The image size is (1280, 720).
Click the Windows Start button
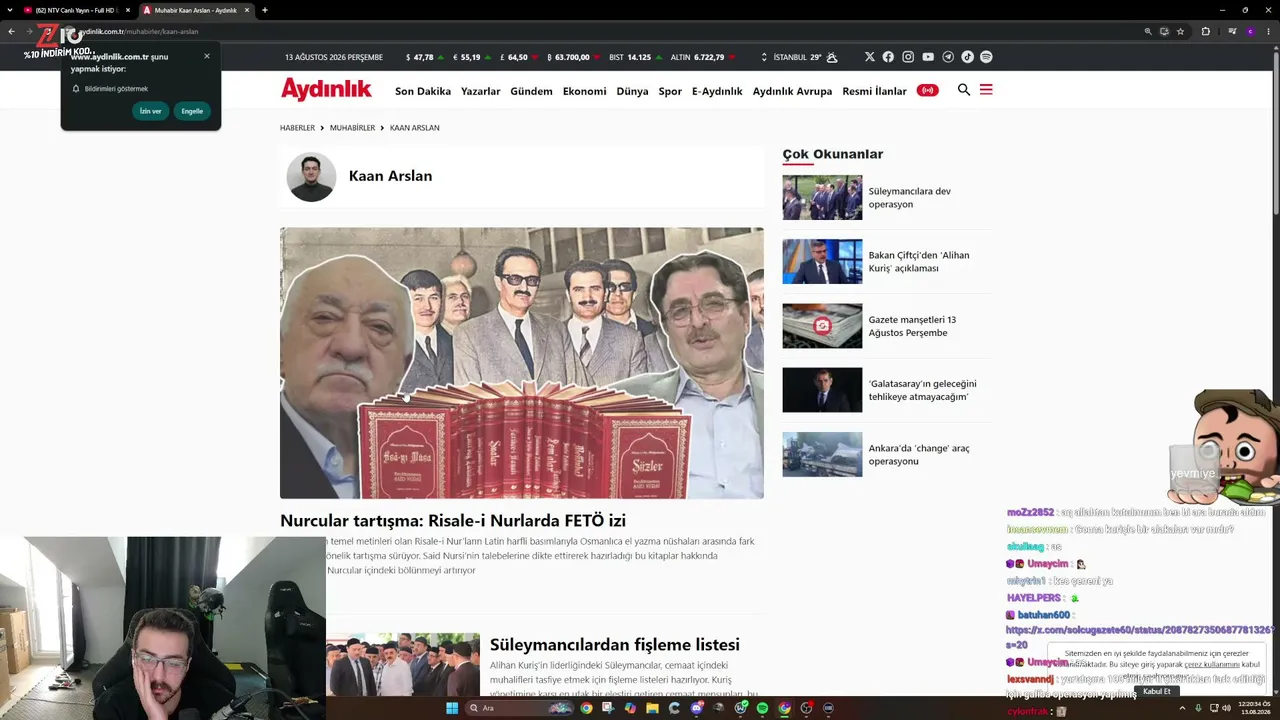coord(452,708)
